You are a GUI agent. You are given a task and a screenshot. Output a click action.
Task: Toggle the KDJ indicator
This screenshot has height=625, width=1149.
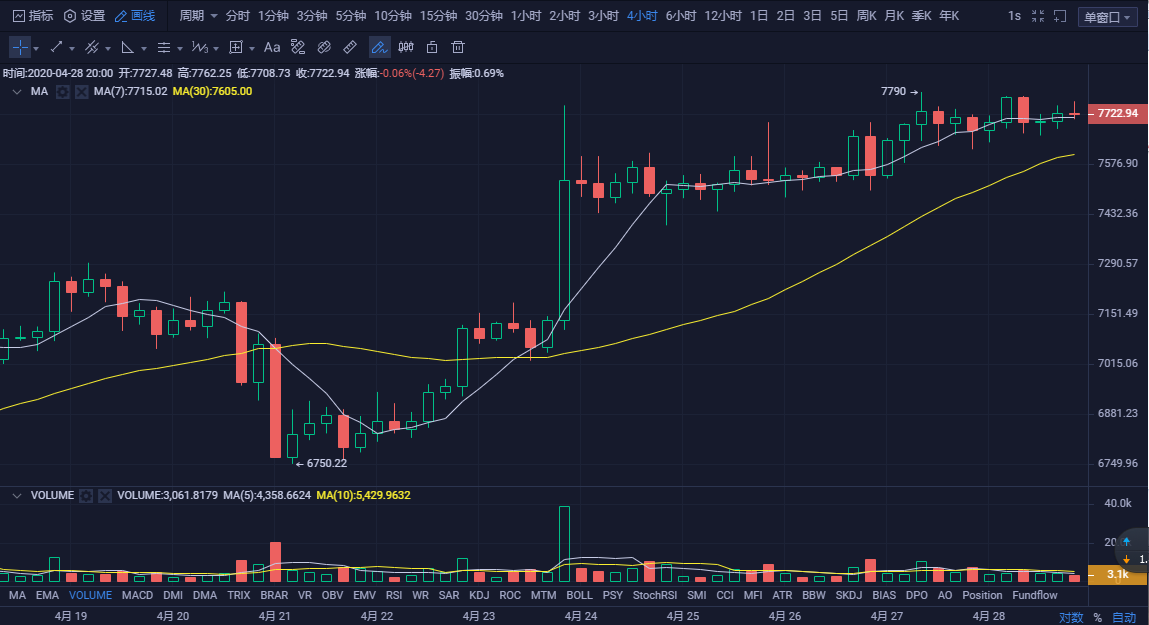click(479, 595)
